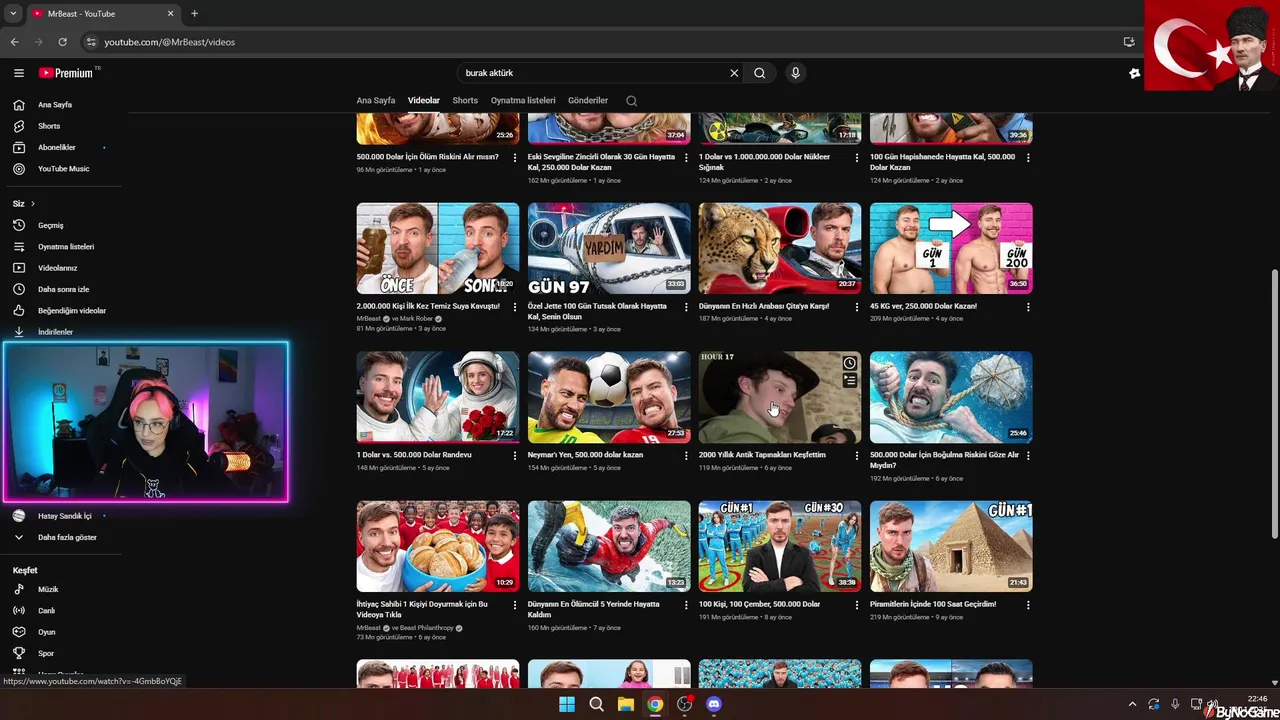The image size is (1280, 720).
Task: Open options menu for 1 Dolar vs. 500.000 Dolar Randevu
Action: point(515,455)
